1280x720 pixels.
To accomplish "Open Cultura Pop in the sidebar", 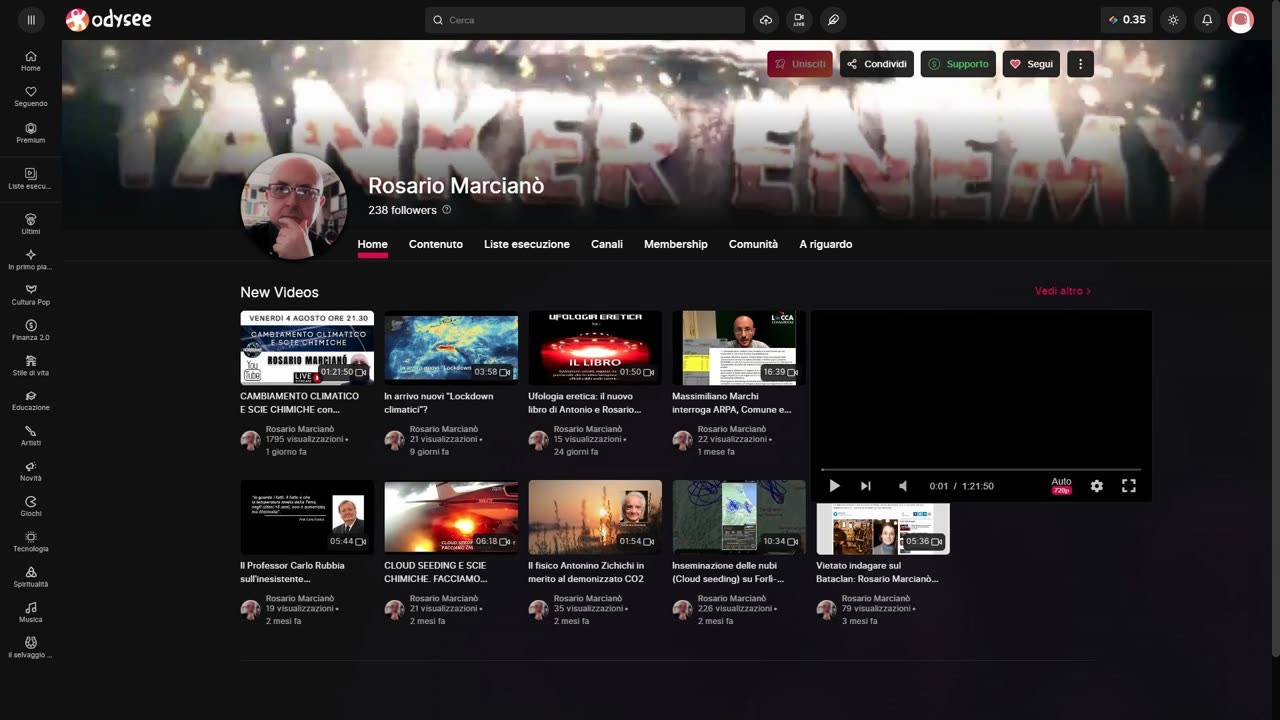I will point(31,295).
